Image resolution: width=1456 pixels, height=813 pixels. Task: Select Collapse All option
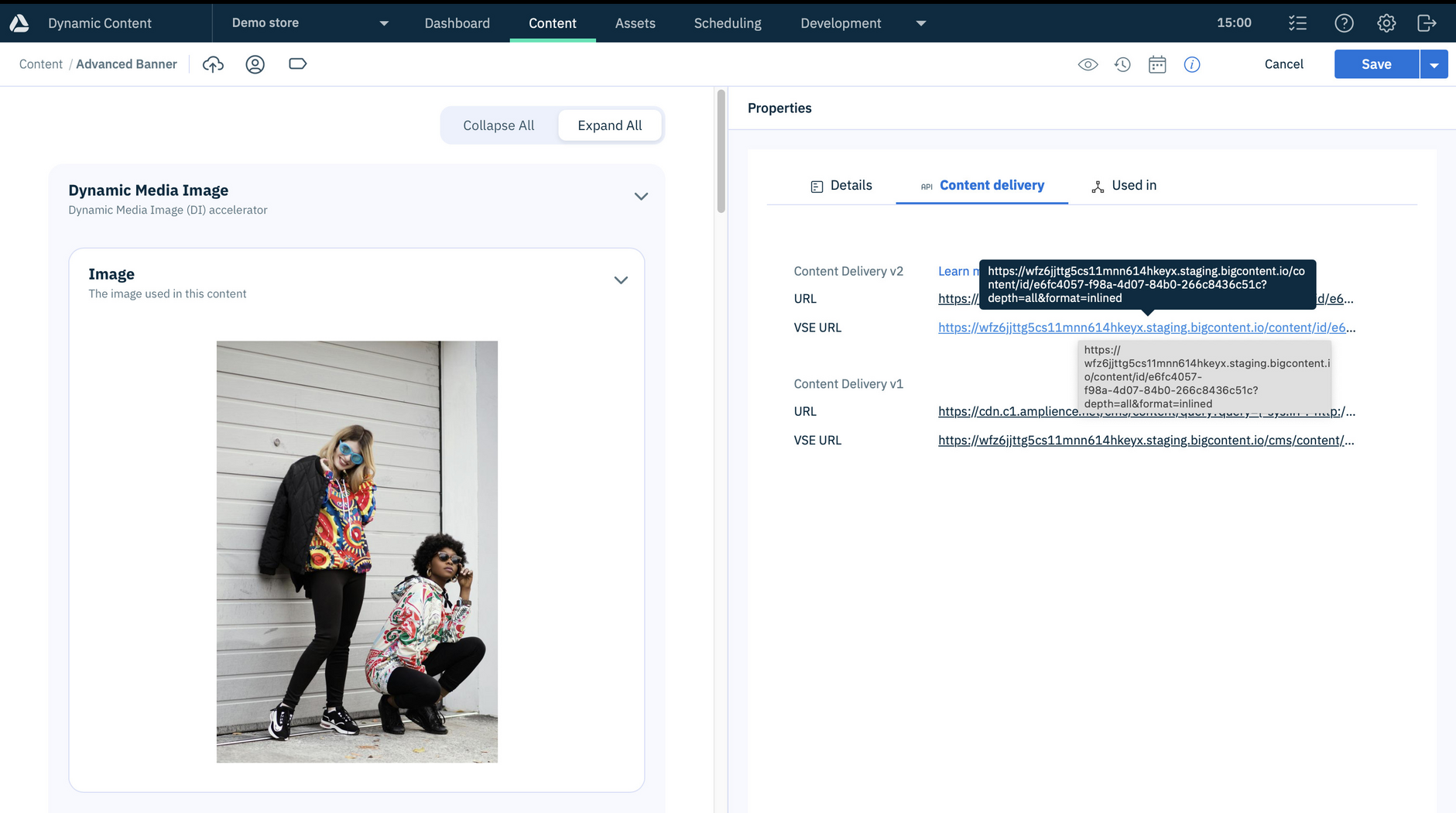coord(498,125)
